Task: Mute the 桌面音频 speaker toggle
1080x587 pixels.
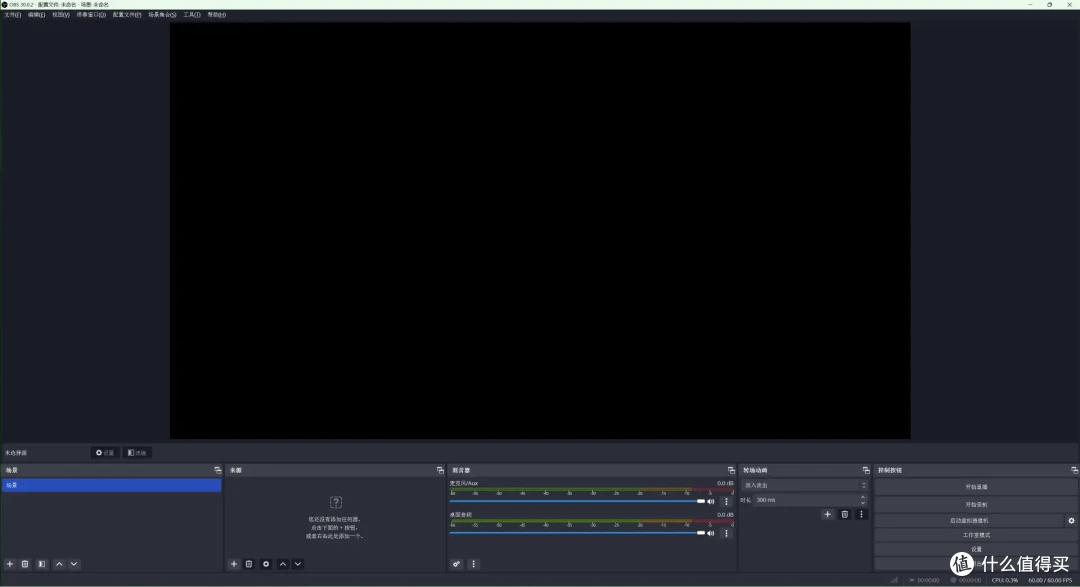Action: (711, 533)
